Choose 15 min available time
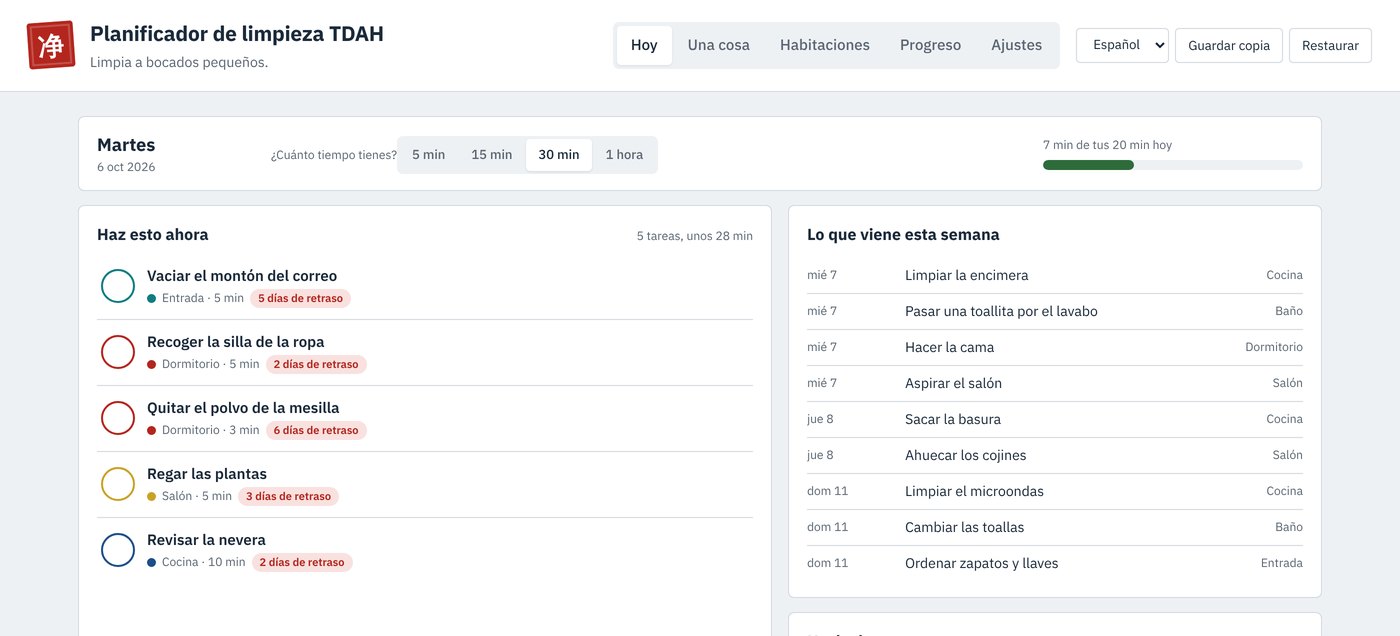Viewport: 1400px width, 636px height. pos(491,155)
